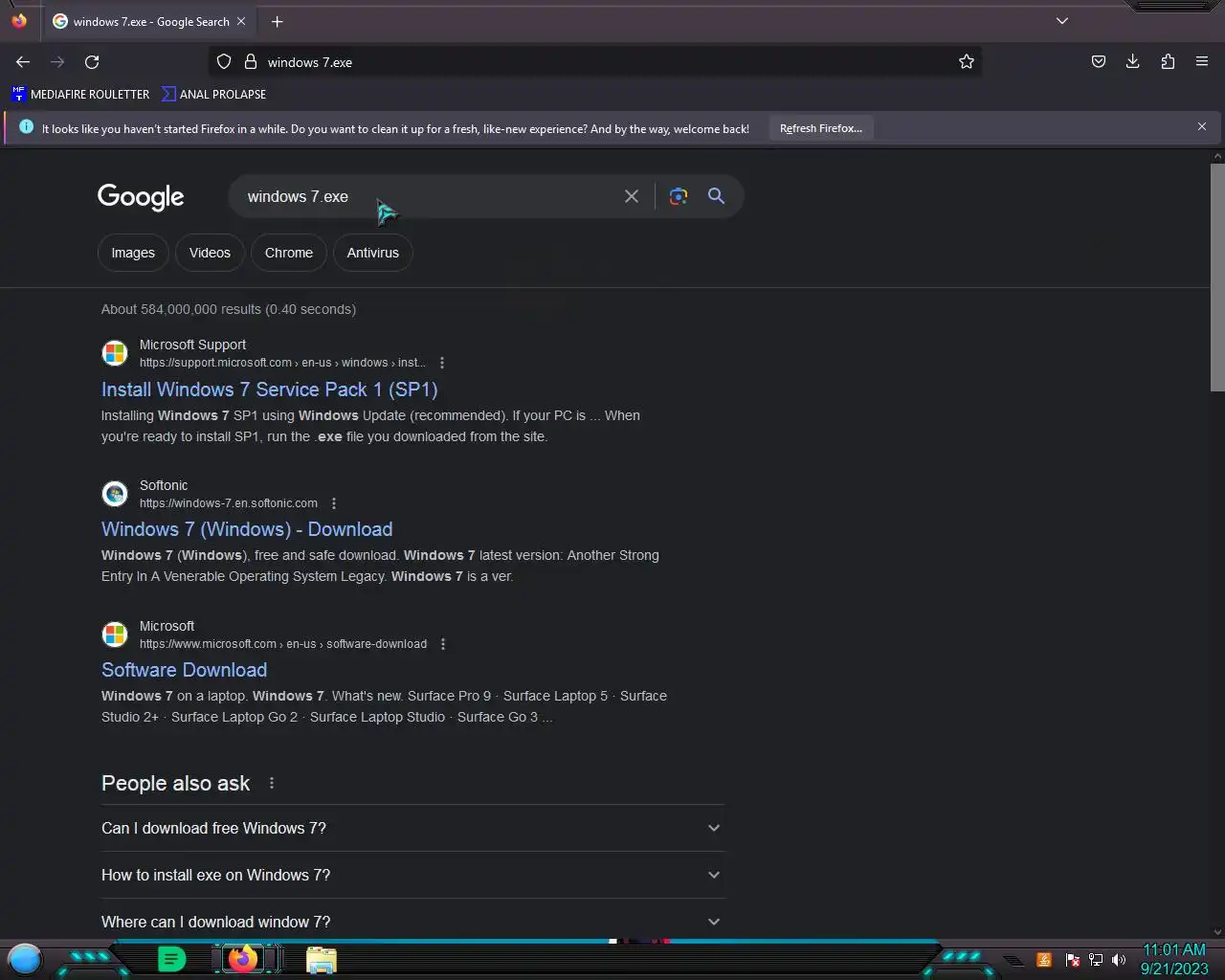Close the windows 7.exe Google Search tab
Viewport: 1225px width, 980px height.
point(241,21)
